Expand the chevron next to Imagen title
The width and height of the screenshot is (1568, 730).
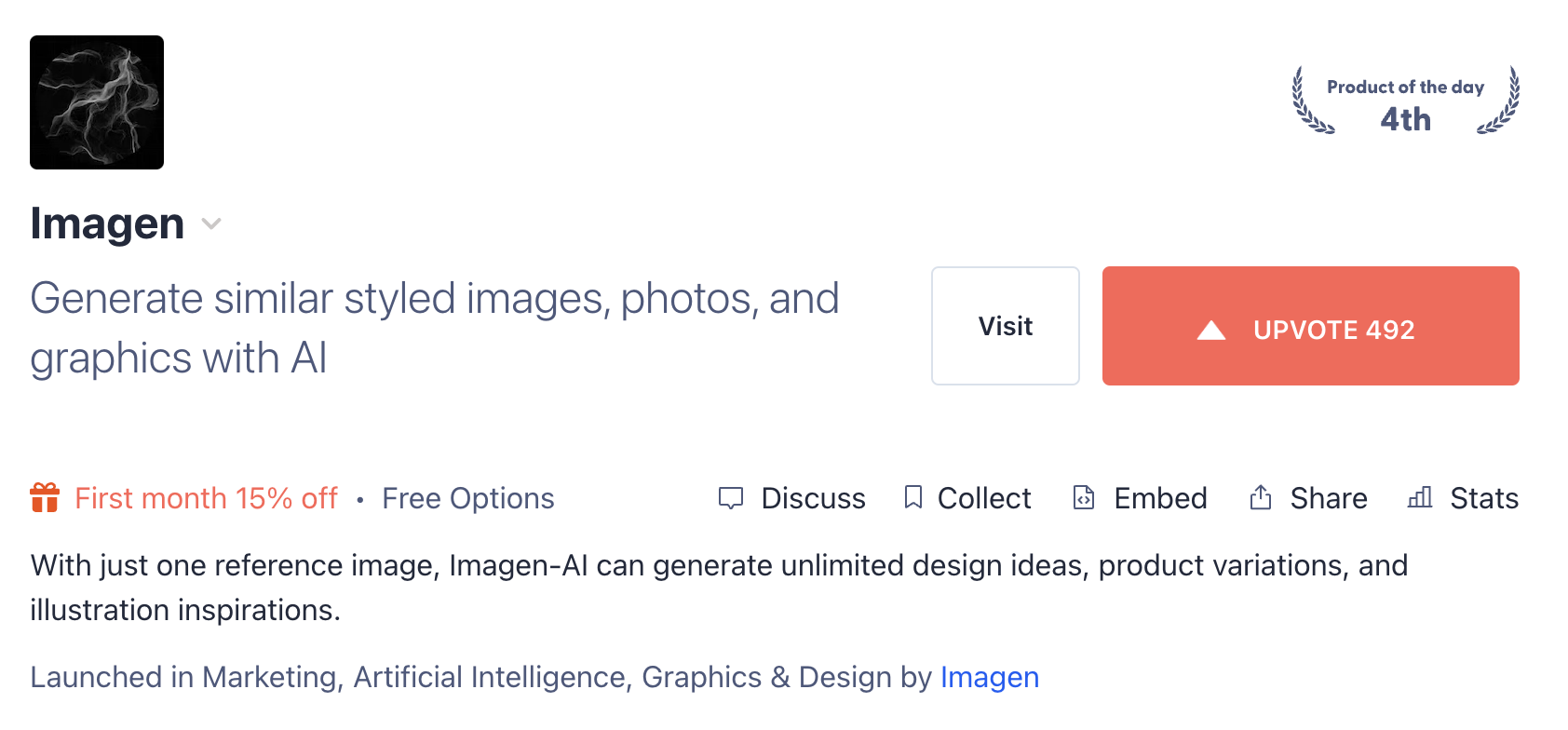coord(211,223)
